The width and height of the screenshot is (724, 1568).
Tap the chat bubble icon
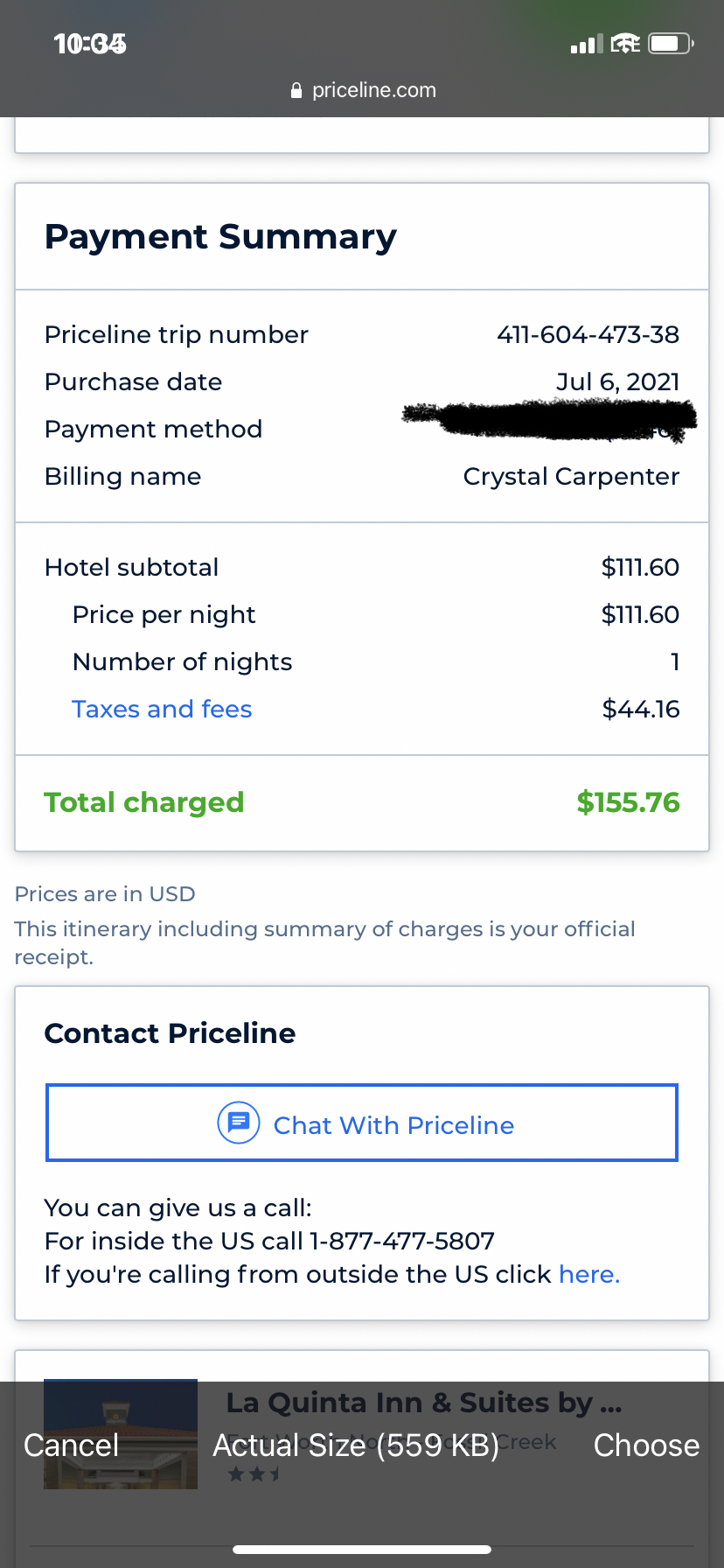point(238,1123)
